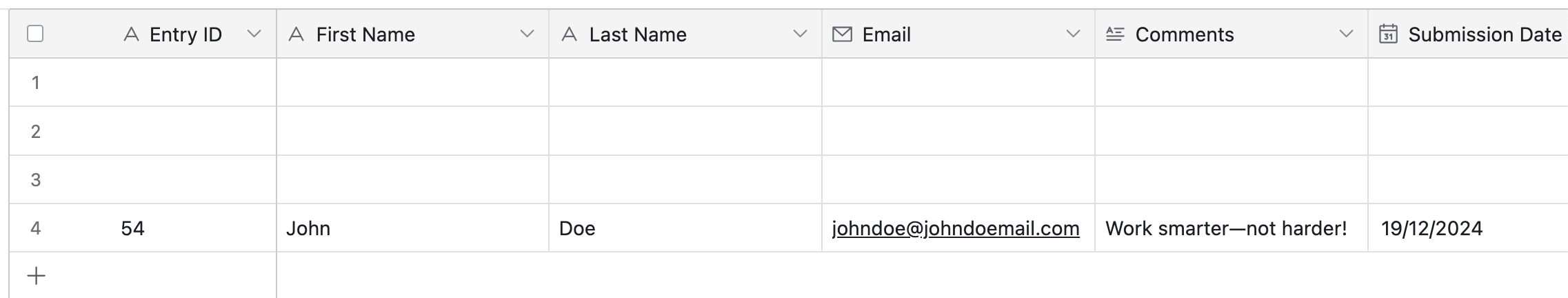
Task: Select row number 1
Action: coord(35,83)
